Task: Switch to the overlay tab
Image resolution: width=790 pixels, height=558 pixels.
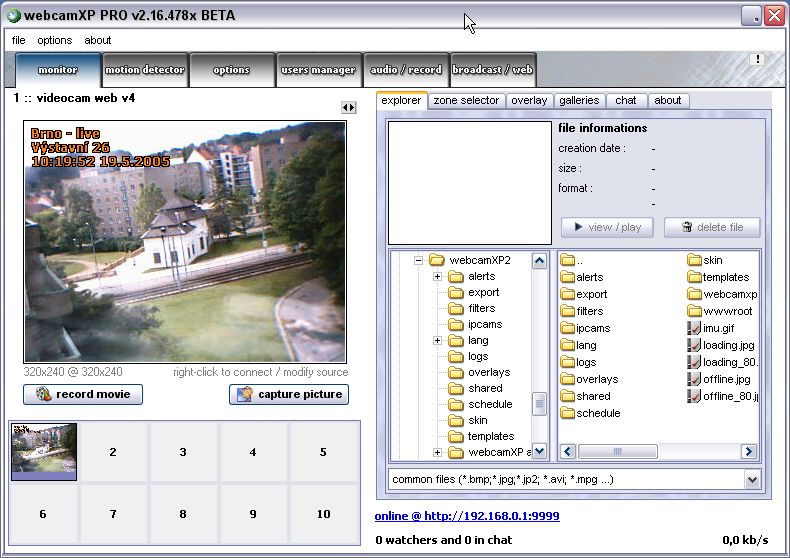Action: point(529,101)
